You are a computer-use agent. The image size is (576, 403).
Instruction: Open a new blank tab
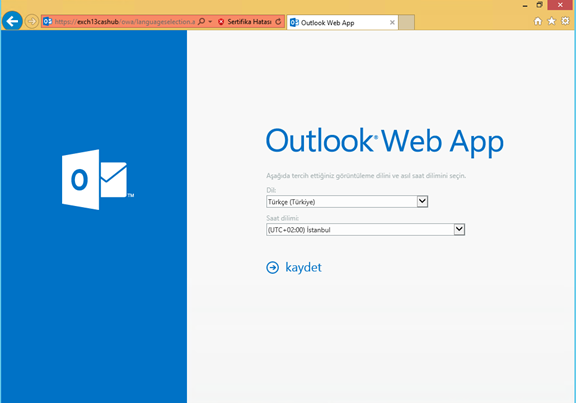pos(407,22)
